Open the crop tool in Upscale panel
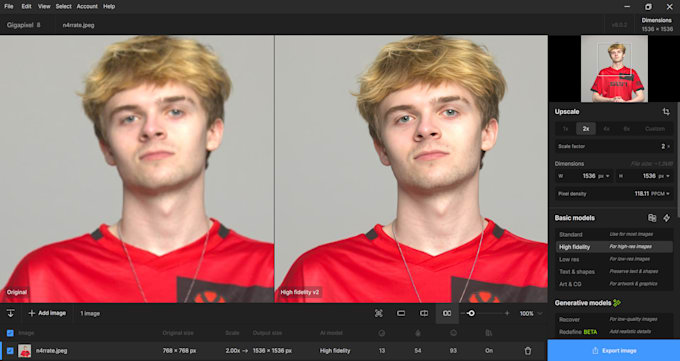The height and width of the screenshot is (361, 680). 666,112
